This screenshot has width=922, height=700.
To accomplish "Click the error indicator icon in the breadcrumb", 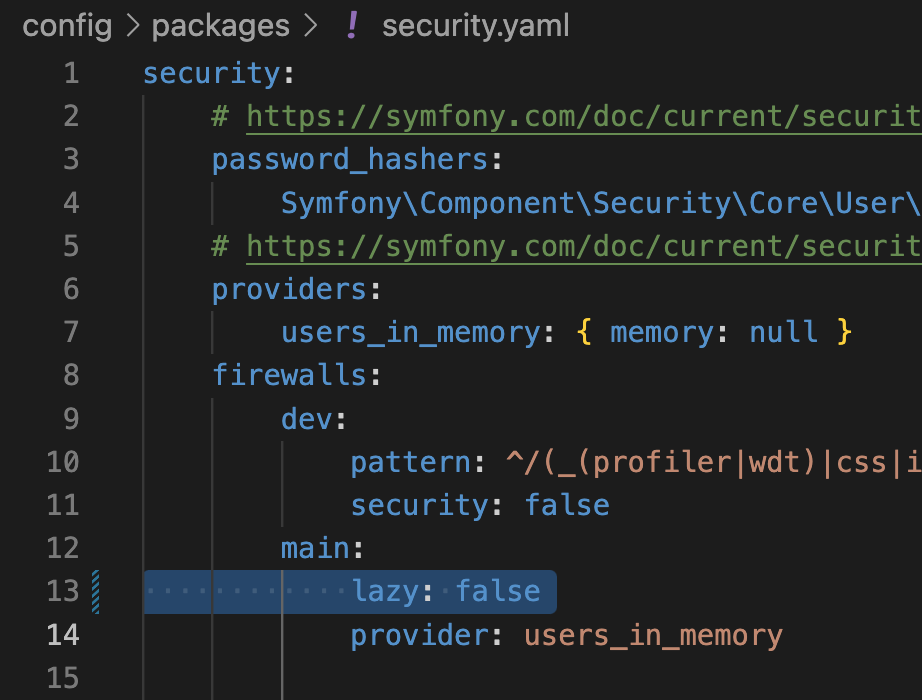I will click(352, 25).
